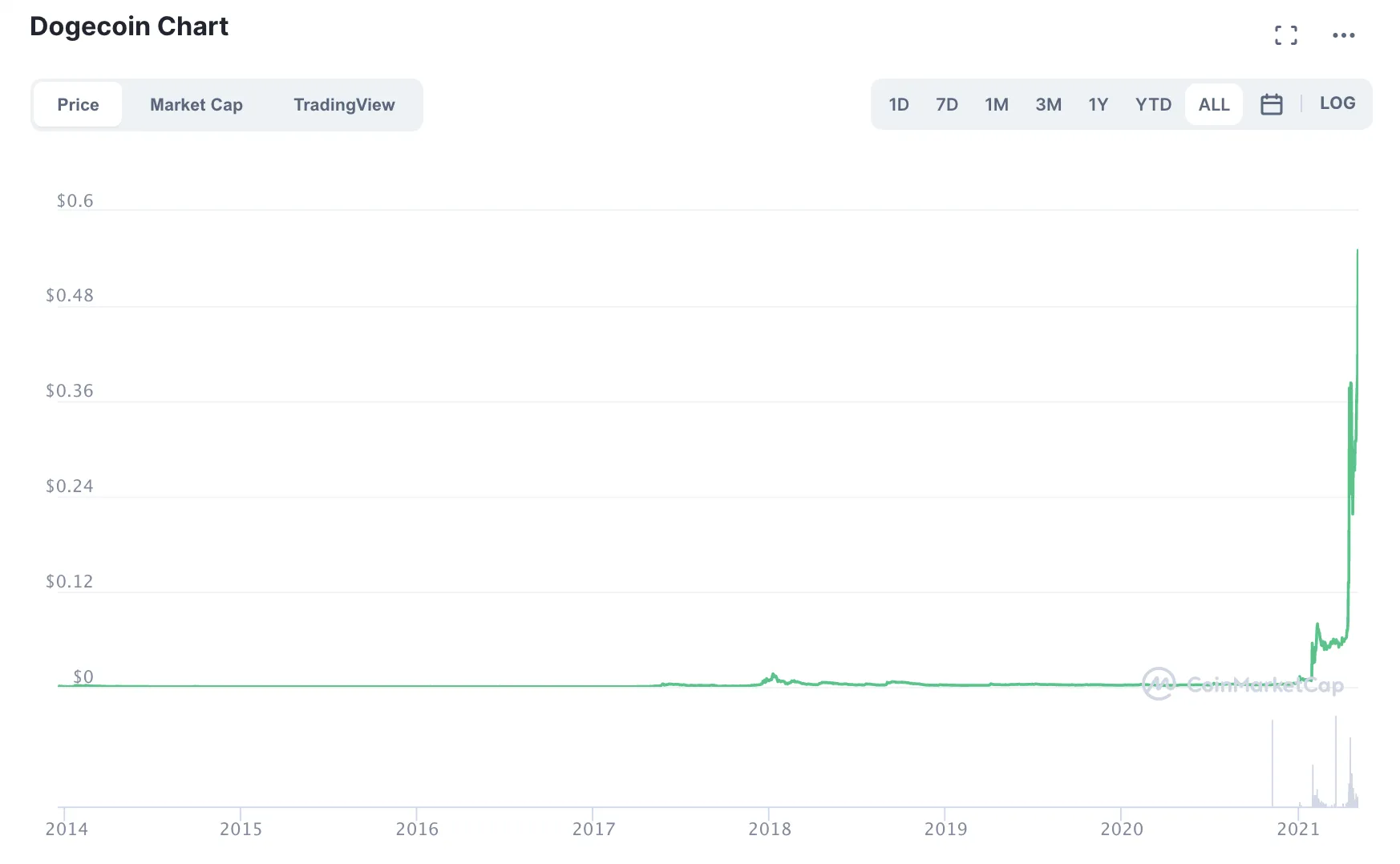Open the calendar date range picker
The height and width of the screenshot is (864, 1400).
pos(1271,104)
